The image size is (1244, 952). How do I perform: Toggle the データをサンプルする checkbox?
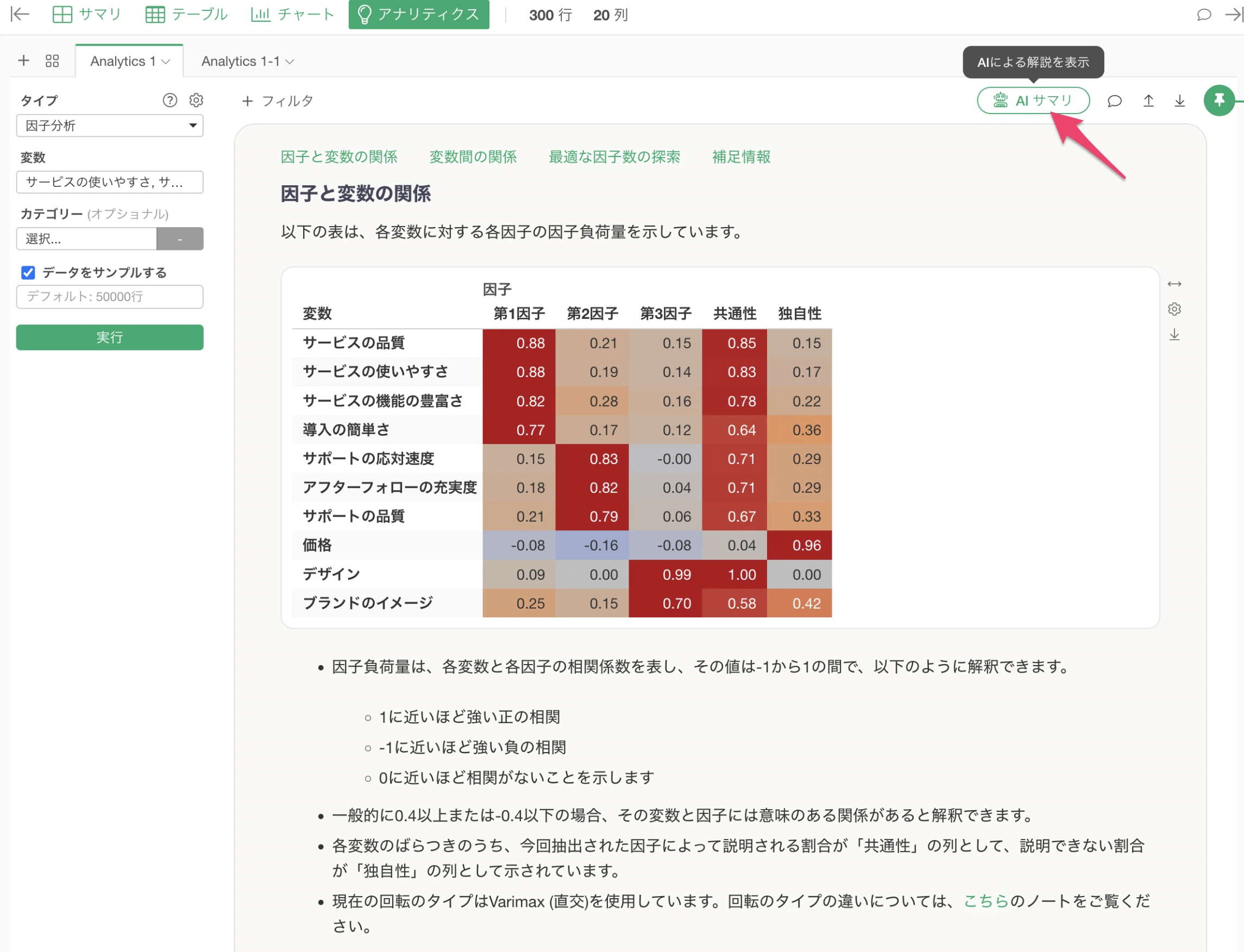click(x=28, y=273)
